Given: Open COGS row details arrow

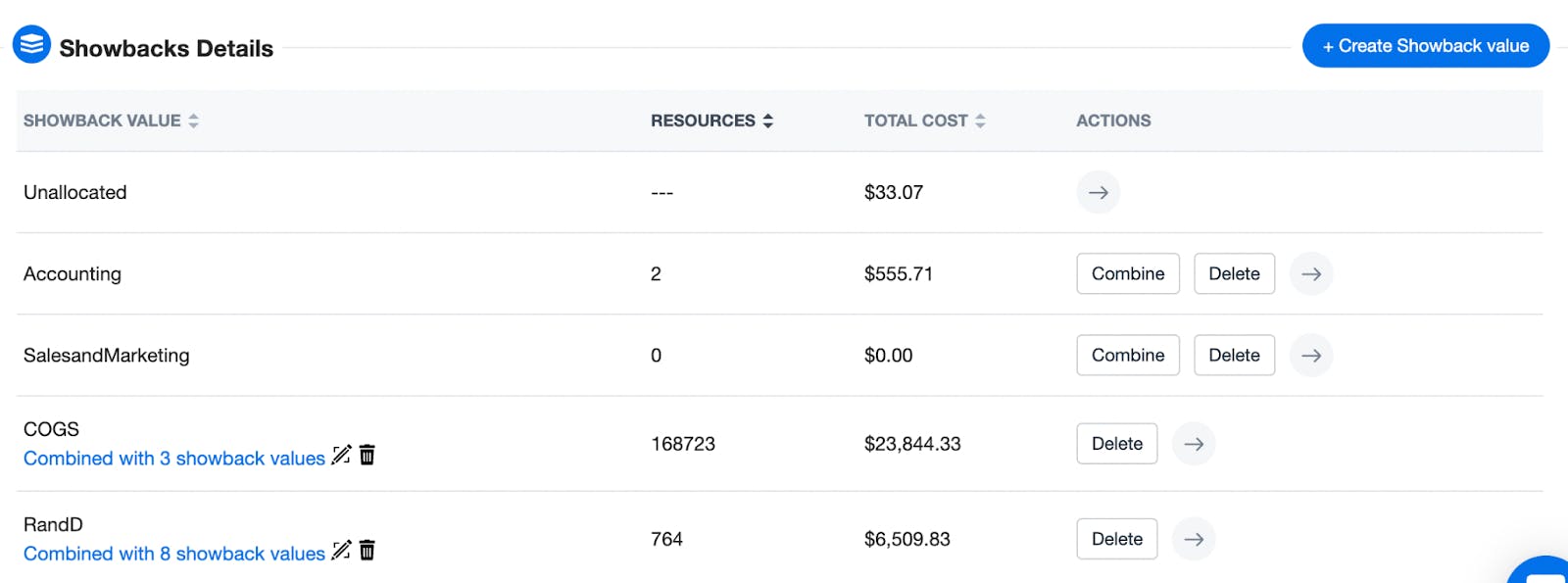Looking at the screenshot, I should tap(1193, 444).
